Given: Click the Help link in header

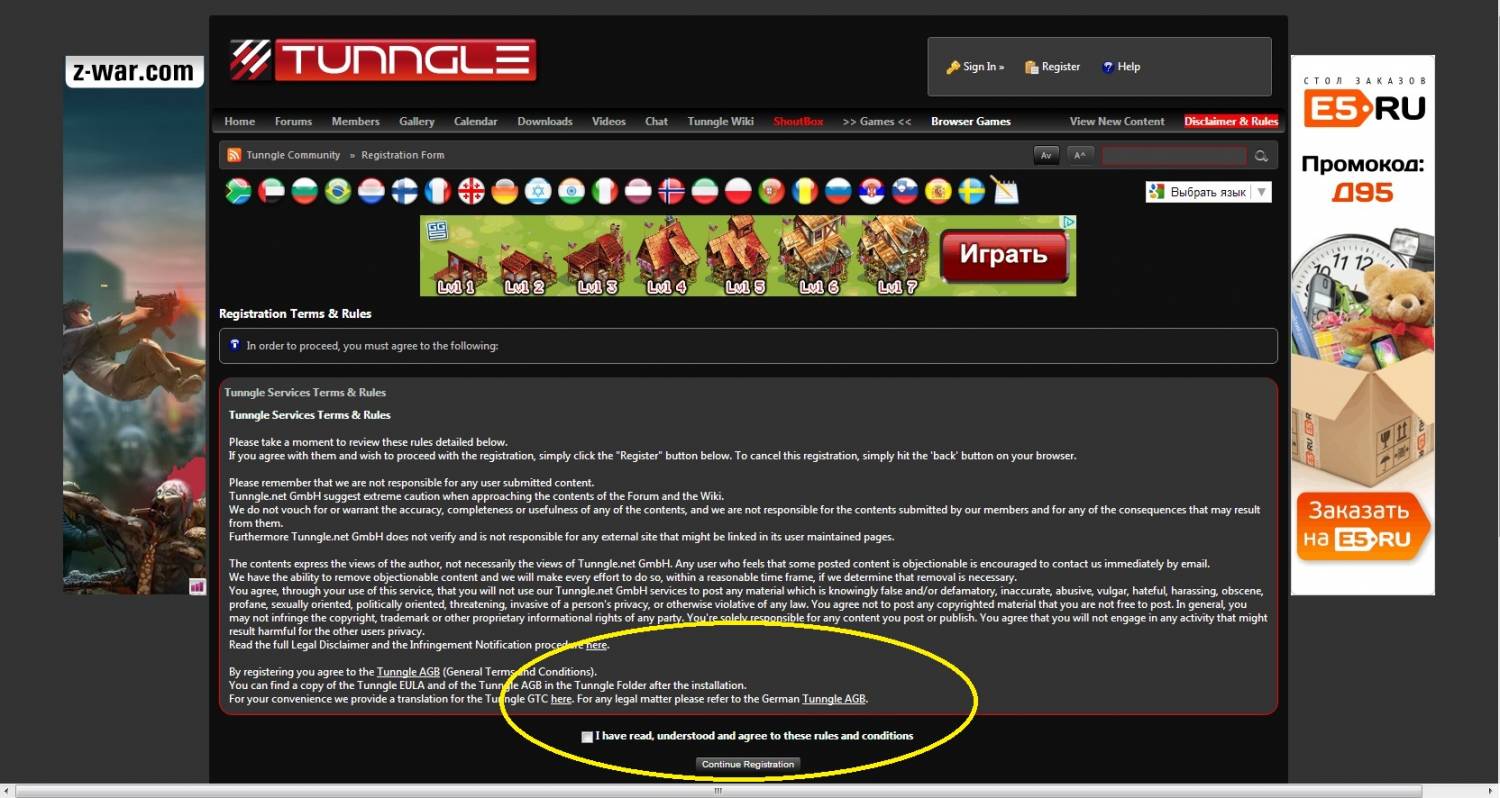Looking at the screenshot, I should click(1121, 67).
